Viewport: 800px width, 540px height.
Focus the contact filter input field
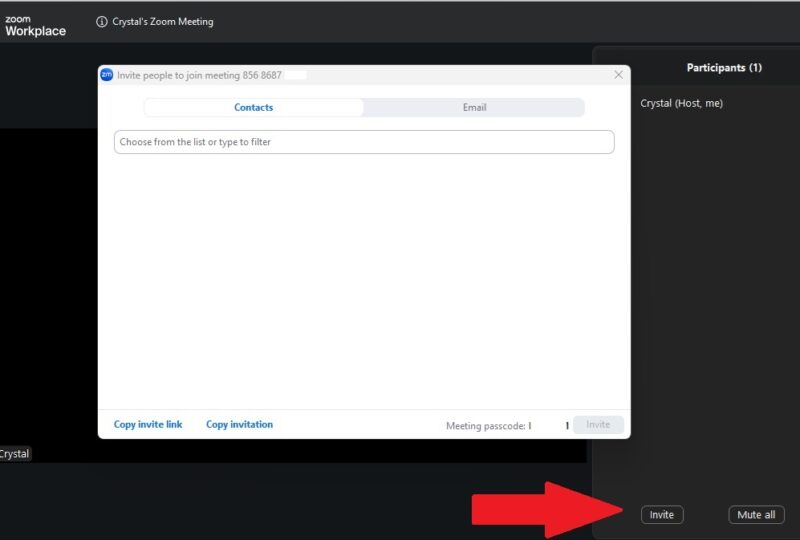pyautogui.click(x=364, y=142)
